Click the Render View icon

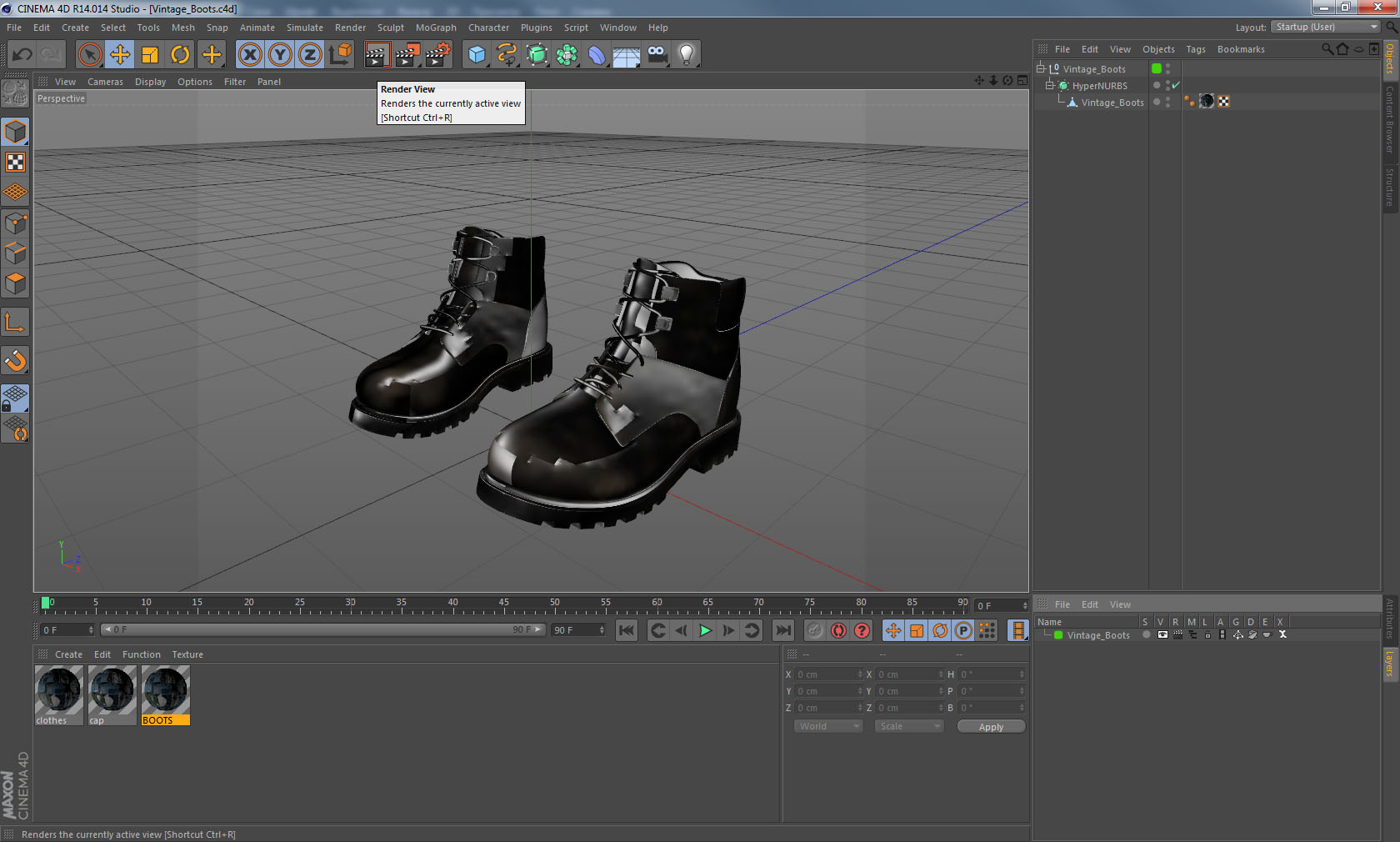tap(377, 55)
